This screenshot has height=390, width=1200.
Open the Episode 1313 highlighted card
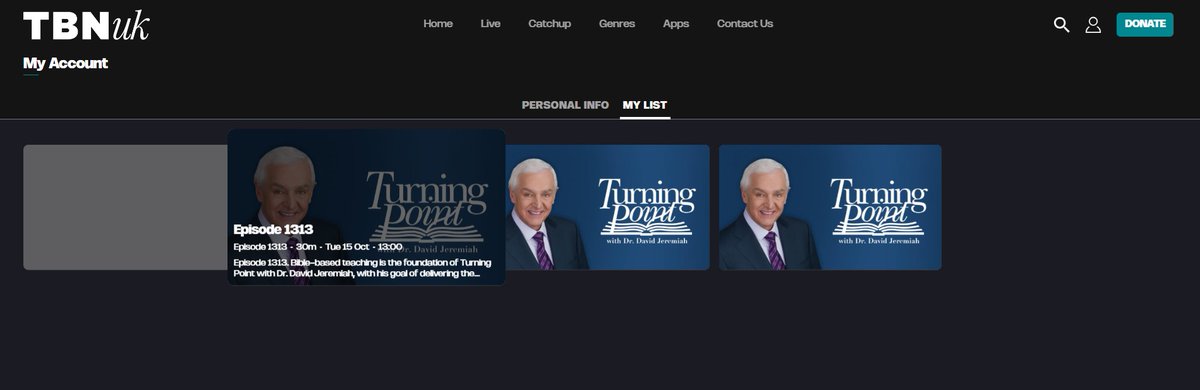pos(366,207)
